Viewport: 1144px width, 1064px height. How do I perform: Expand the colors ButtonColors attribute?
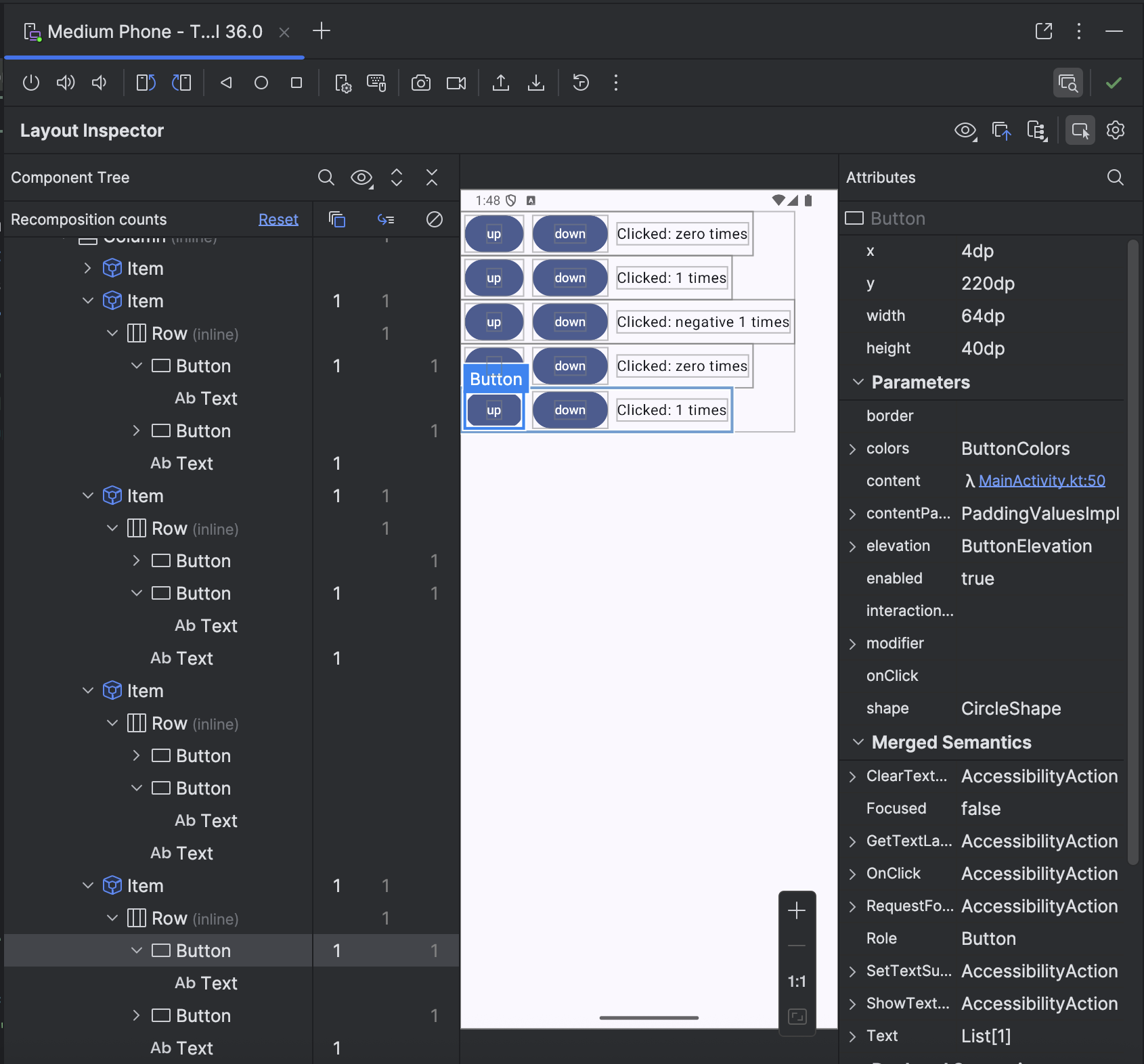(x=853, y=448)
